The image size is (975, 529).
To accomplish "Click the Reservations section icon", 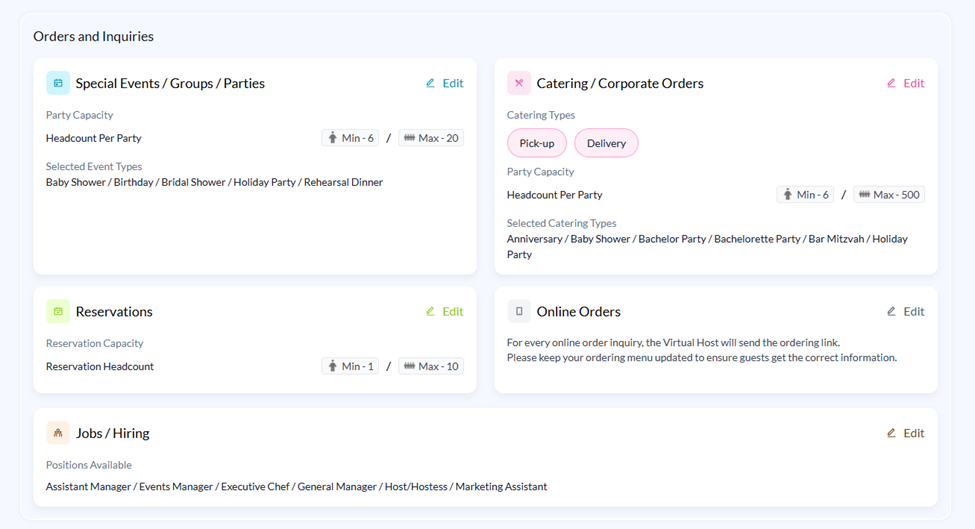I will pyautogui.click(x=58, y=311).
